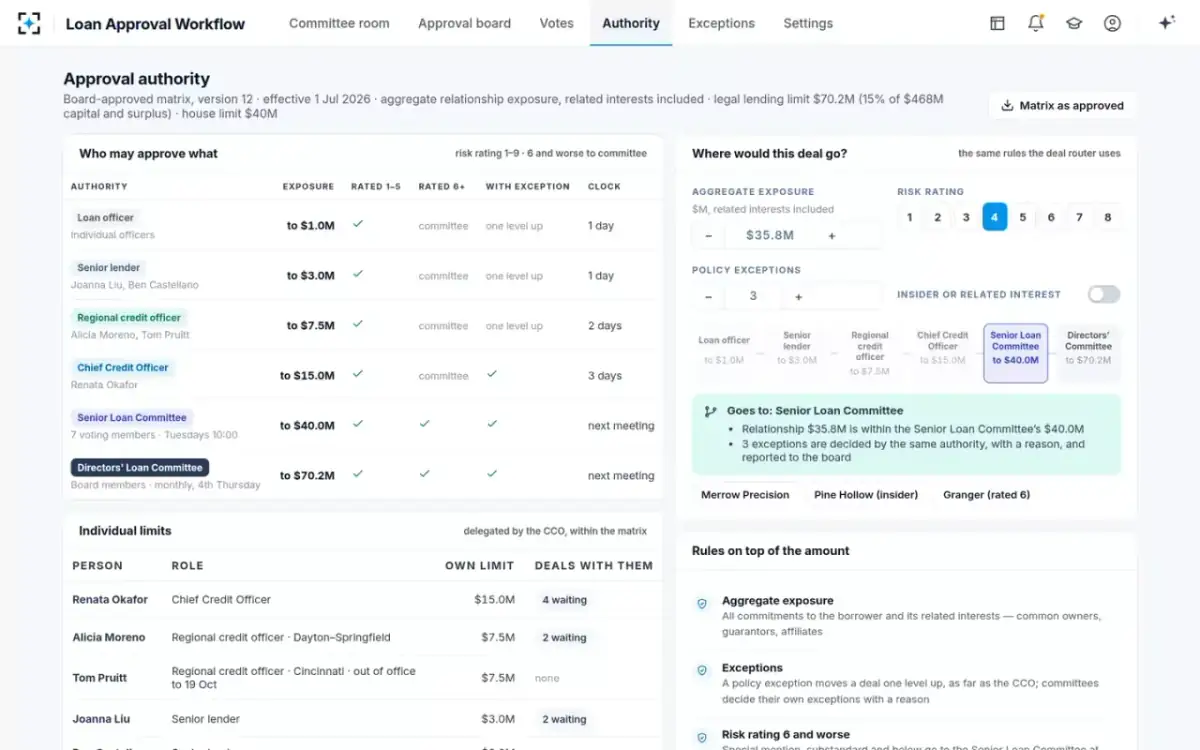Click the Senior lender router step
The height and width of the screenshot is (750, 1200).
click(797, 353)
